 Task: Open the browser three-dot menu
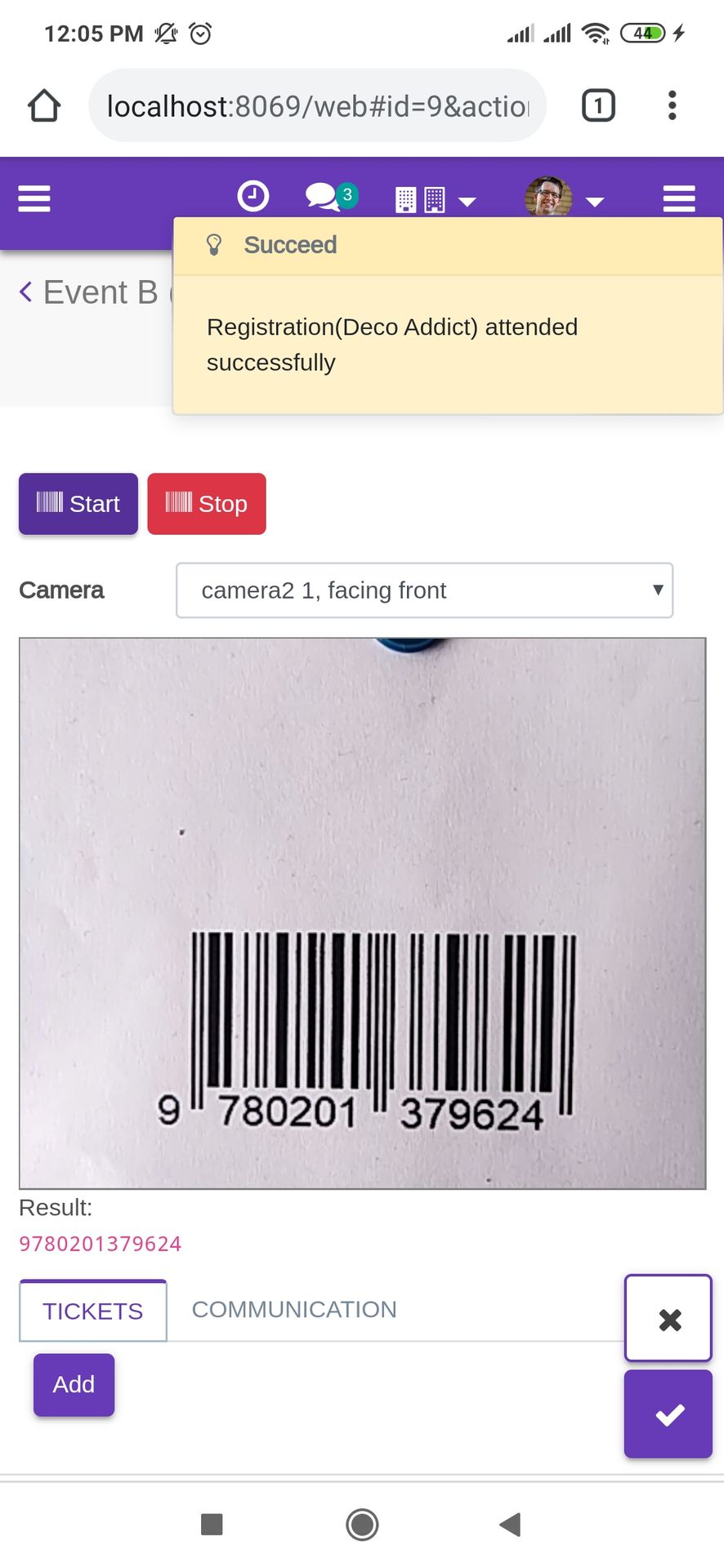(x=672, y=105)
